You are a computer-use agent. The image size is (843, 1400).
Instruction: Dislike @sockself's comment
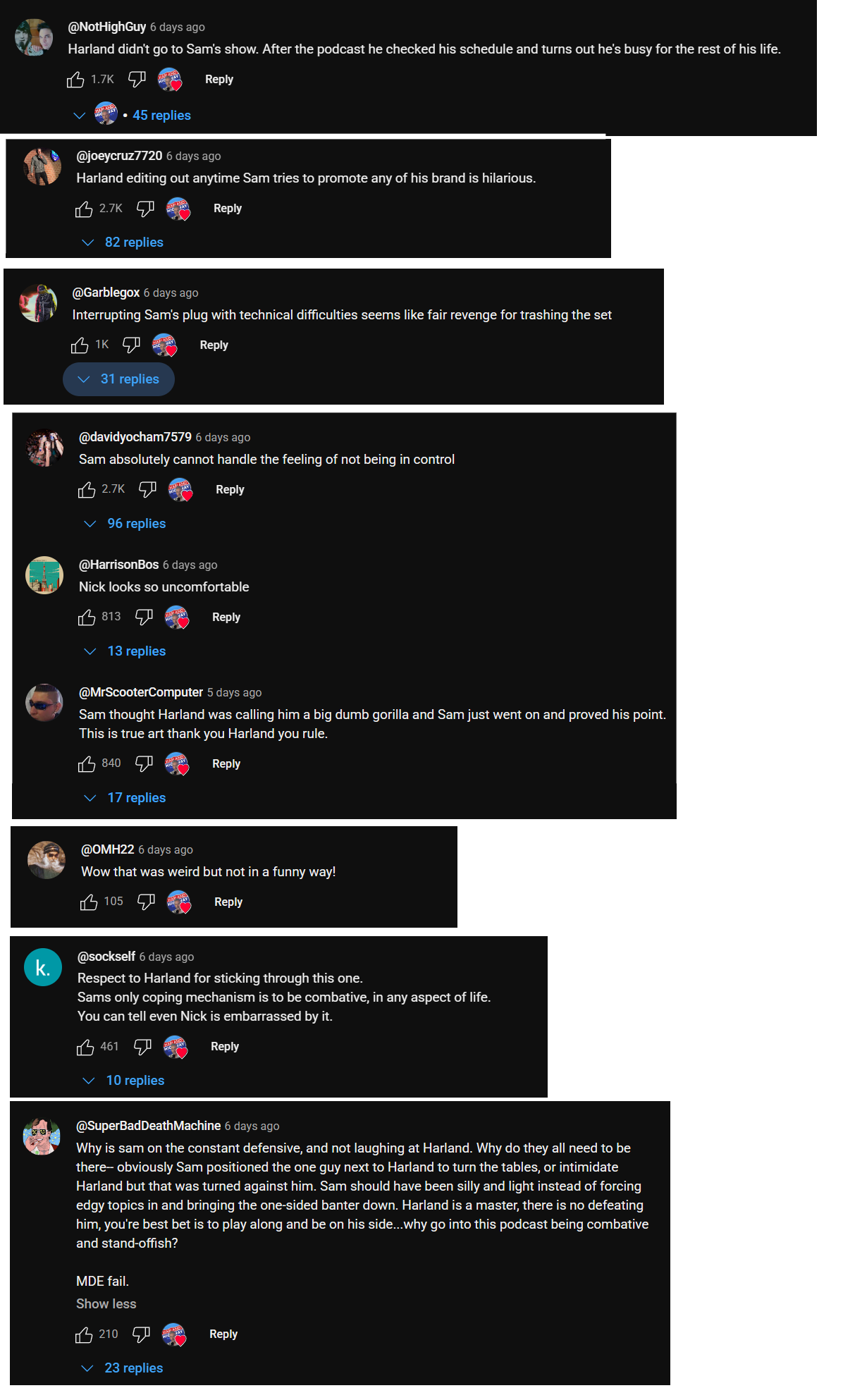(x=142, y=1047)
